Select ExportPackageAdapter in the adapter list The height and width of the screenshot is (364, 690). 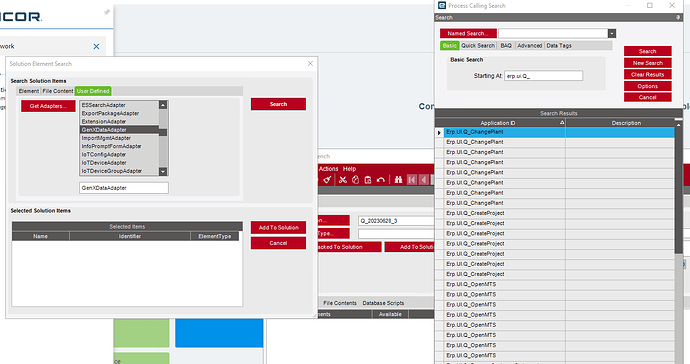coord(119,114)
